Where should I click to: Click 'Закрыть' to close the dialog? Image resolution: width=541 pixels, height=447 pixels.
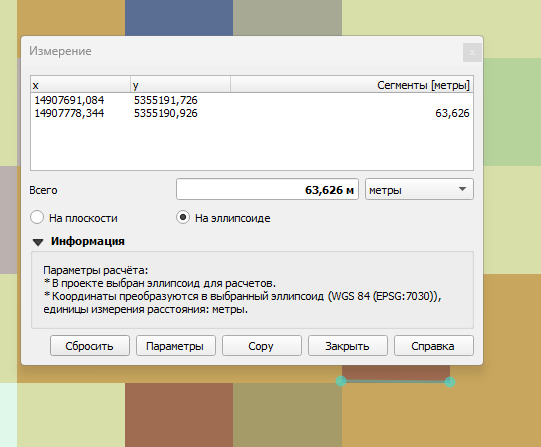pyautogui.click(x=347, y=346)
